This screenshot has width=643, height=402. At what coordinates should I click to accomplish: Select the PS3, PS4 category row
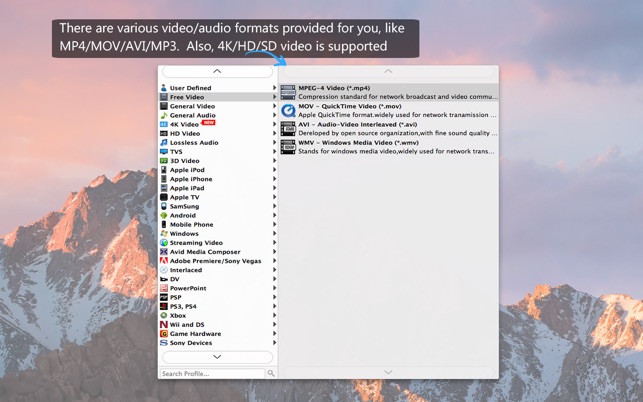pos(218,306)
